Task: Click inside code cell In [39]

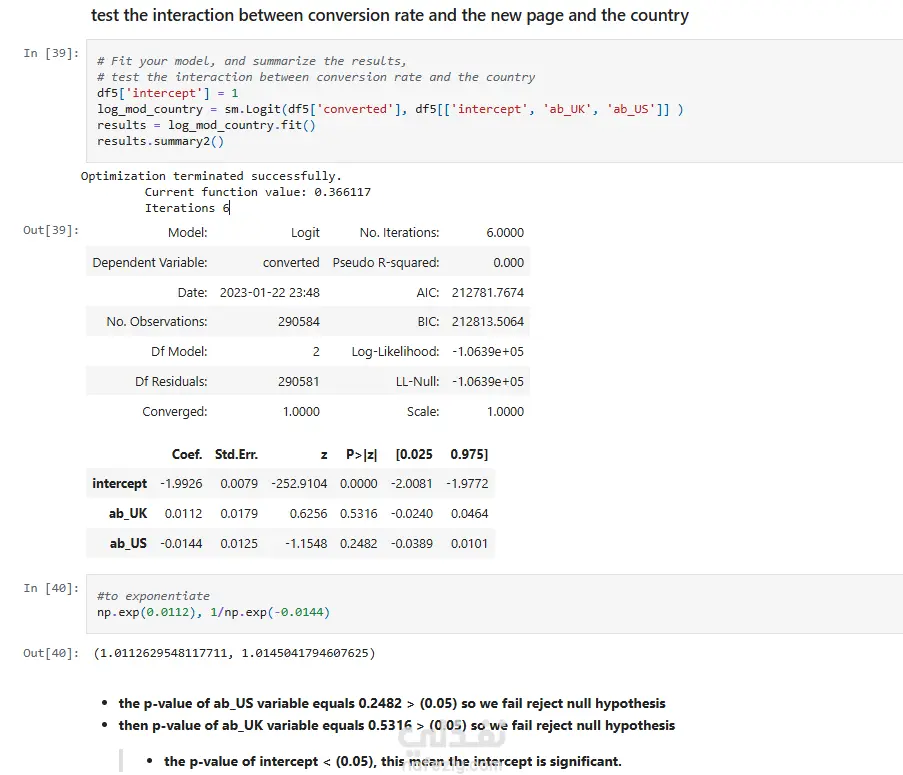Action: coord(494,101)
